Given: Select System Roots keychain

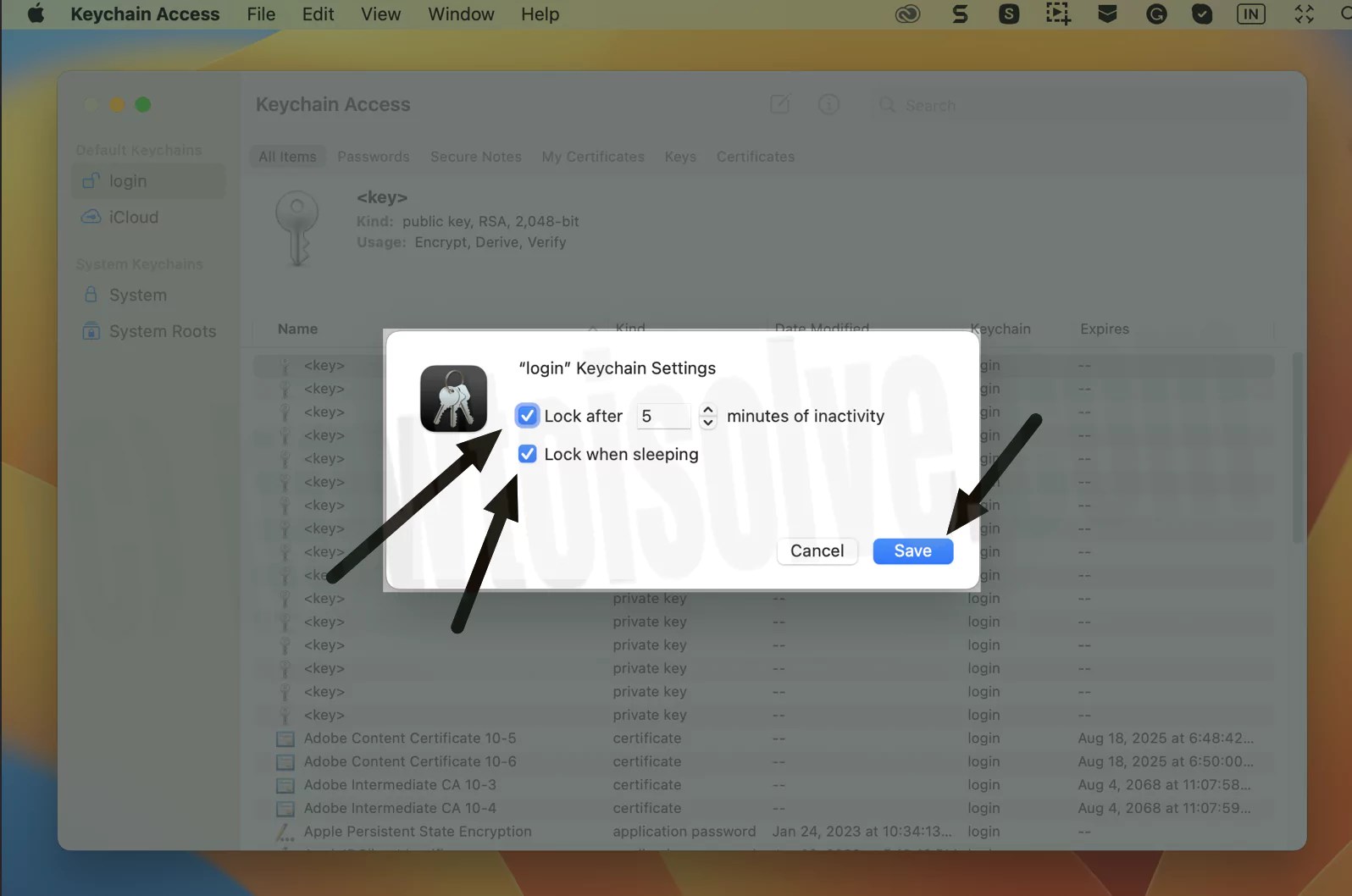Looking at the screenshot, I should [x=148, y=331].
